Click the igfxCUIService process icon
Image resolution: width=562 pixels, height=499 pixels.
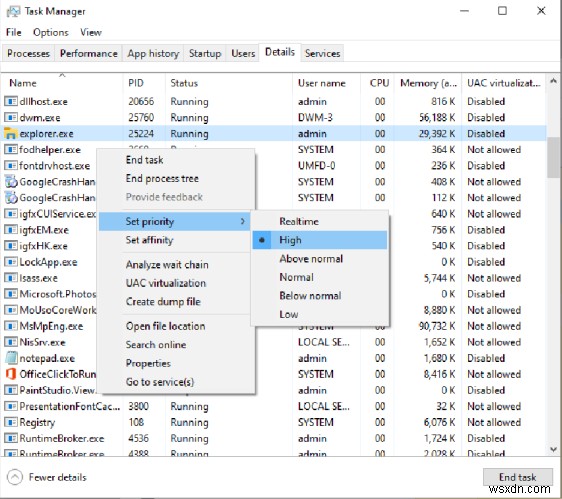tap(10, 214)
